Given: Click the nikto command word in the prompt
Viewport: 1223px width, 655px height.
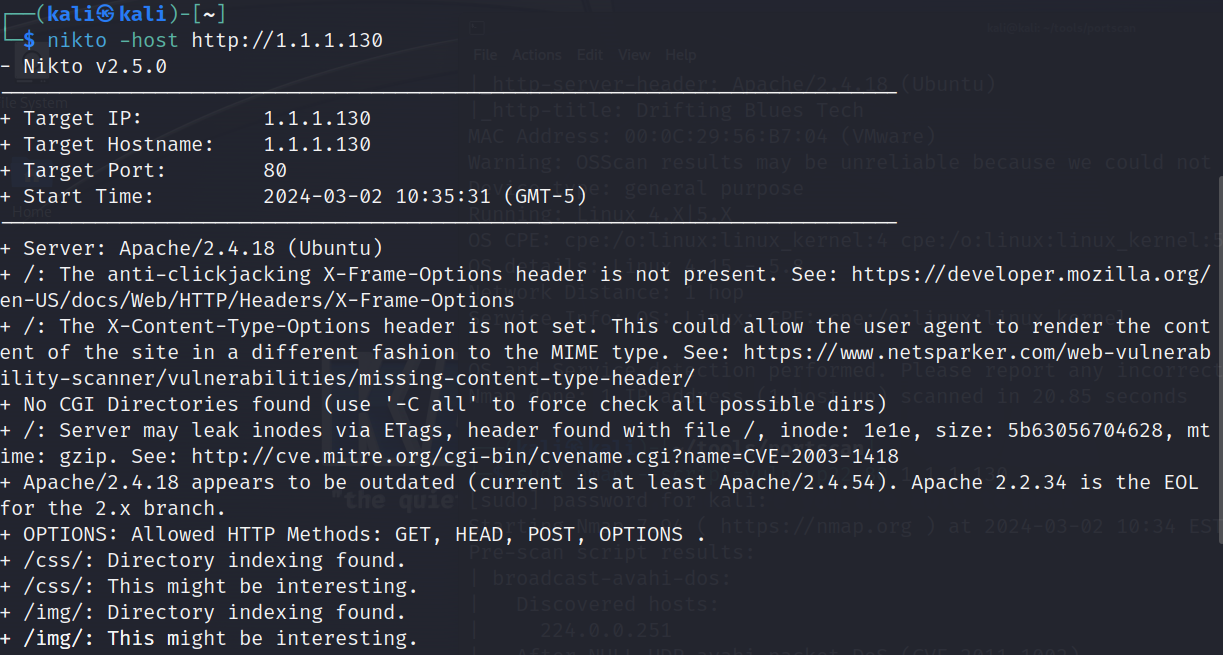Looking at the screenshot, I should (x=77, y=40).
